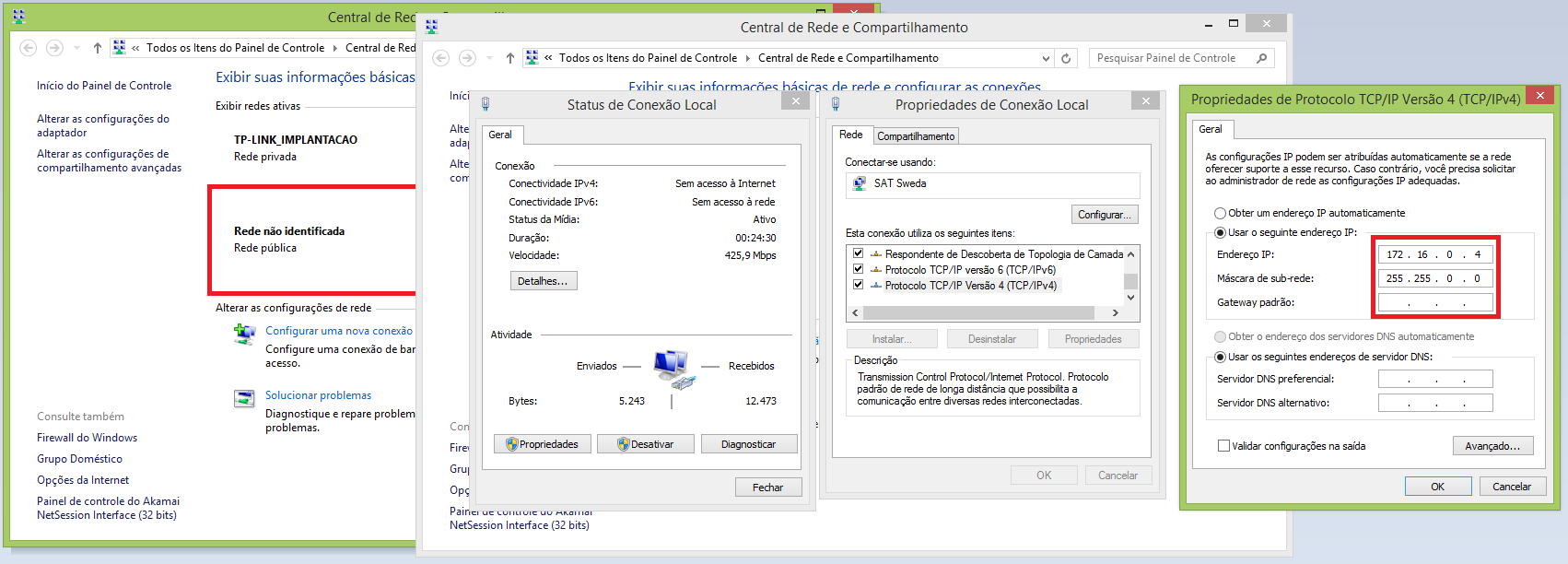Click back arrow in front Central de Rede window
The height and width of the screenshot is (564, 1568).
[441, 58]
